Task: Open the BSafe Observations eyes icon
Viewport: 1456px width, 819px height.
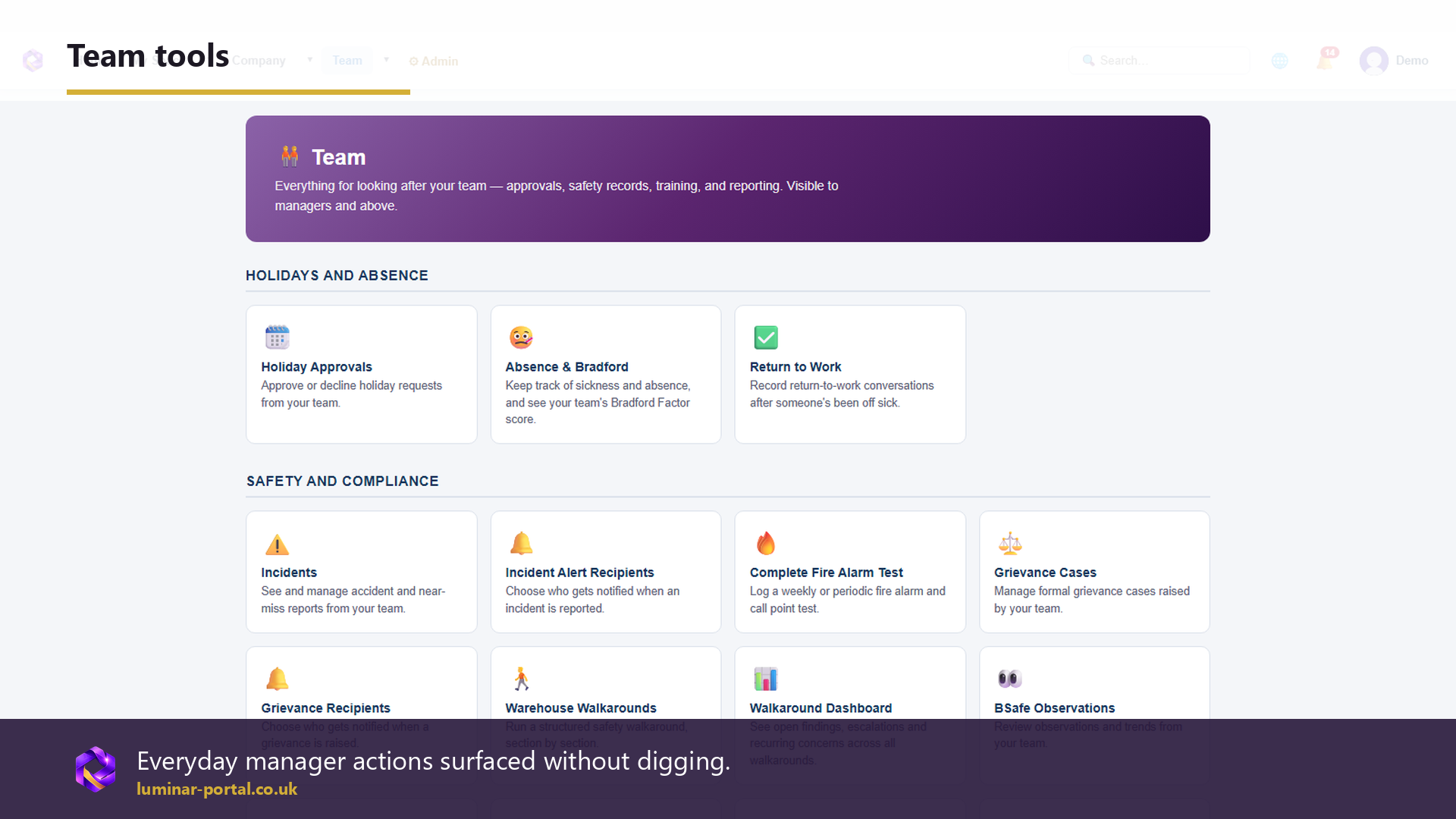Action: pyautogui.click(x=1010, y=679)
